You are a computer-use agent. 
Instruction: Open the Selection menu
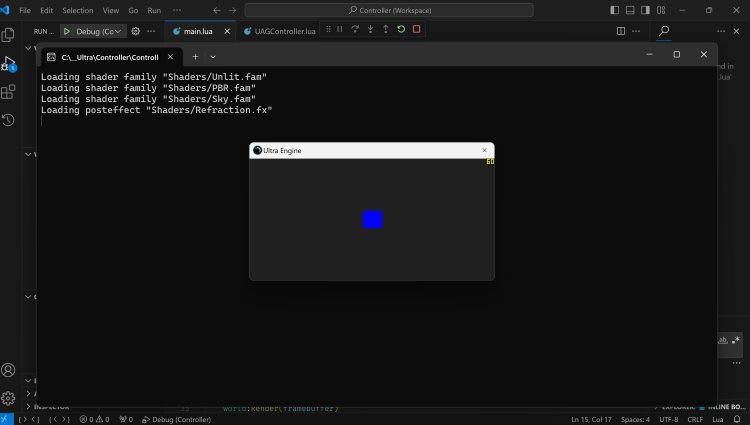pyautogui.click(x=77, y=10)
